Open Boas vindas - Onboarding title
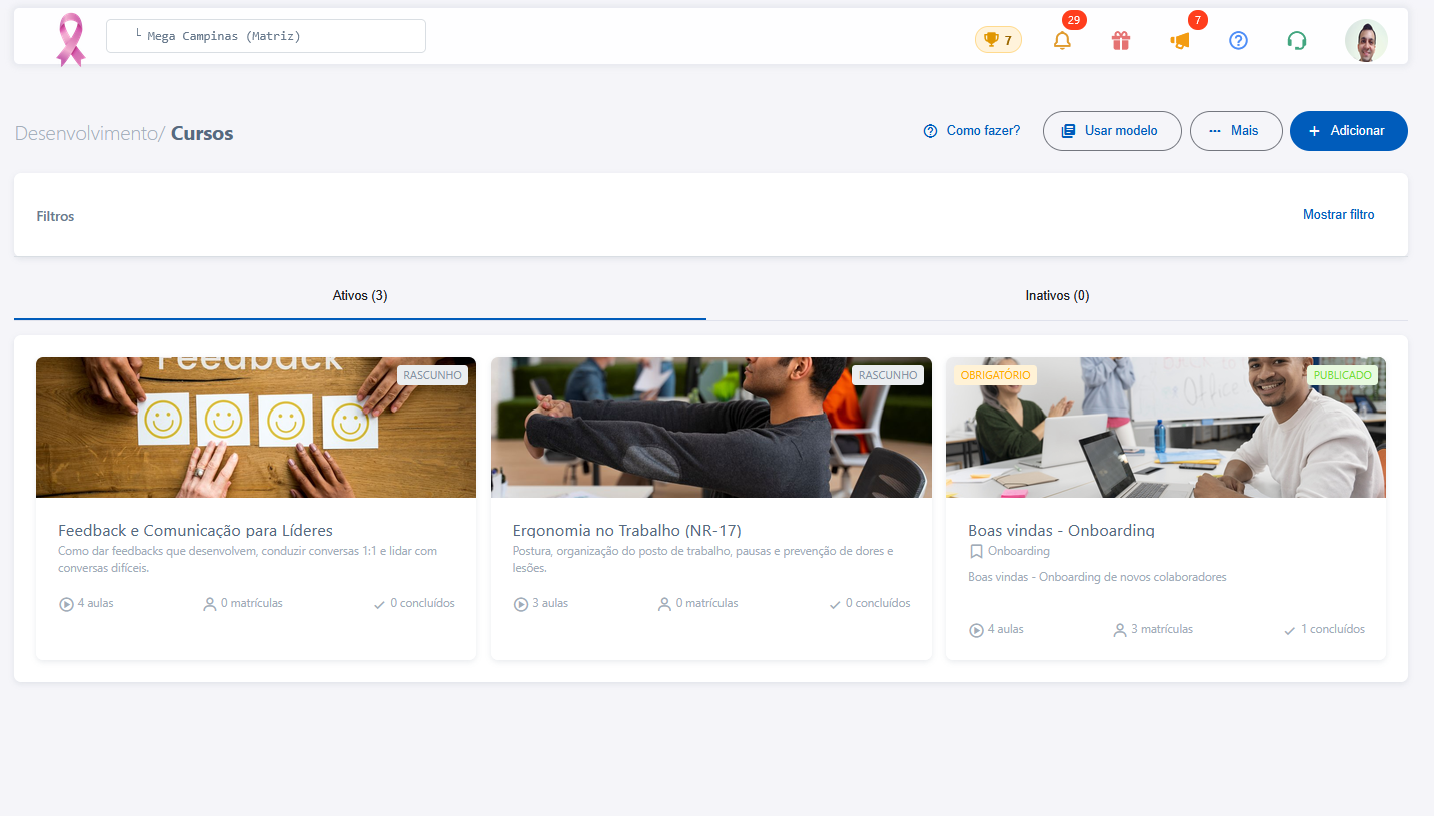This screenshot has width=1434, height=816. pos(1062,530)
